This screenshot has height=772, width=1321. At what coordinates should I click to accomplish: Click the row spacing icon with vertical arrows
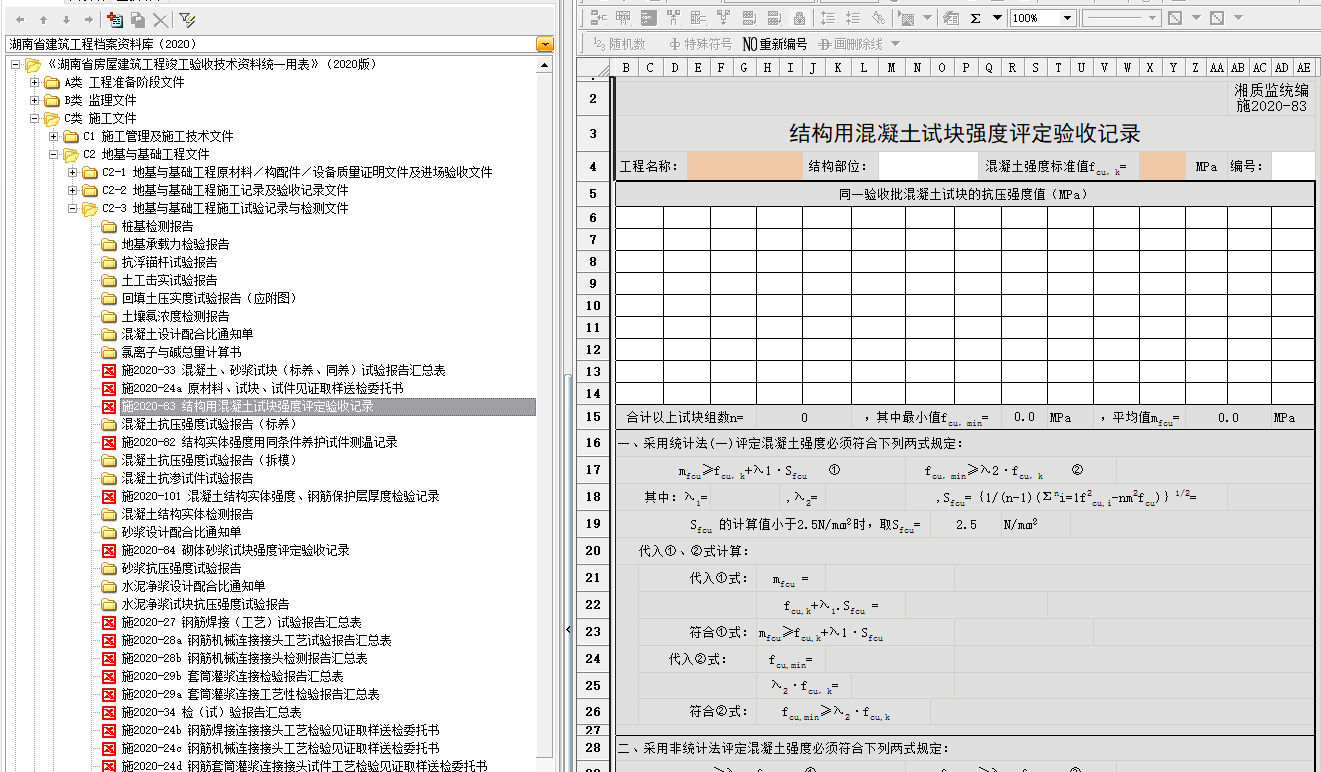827,18
